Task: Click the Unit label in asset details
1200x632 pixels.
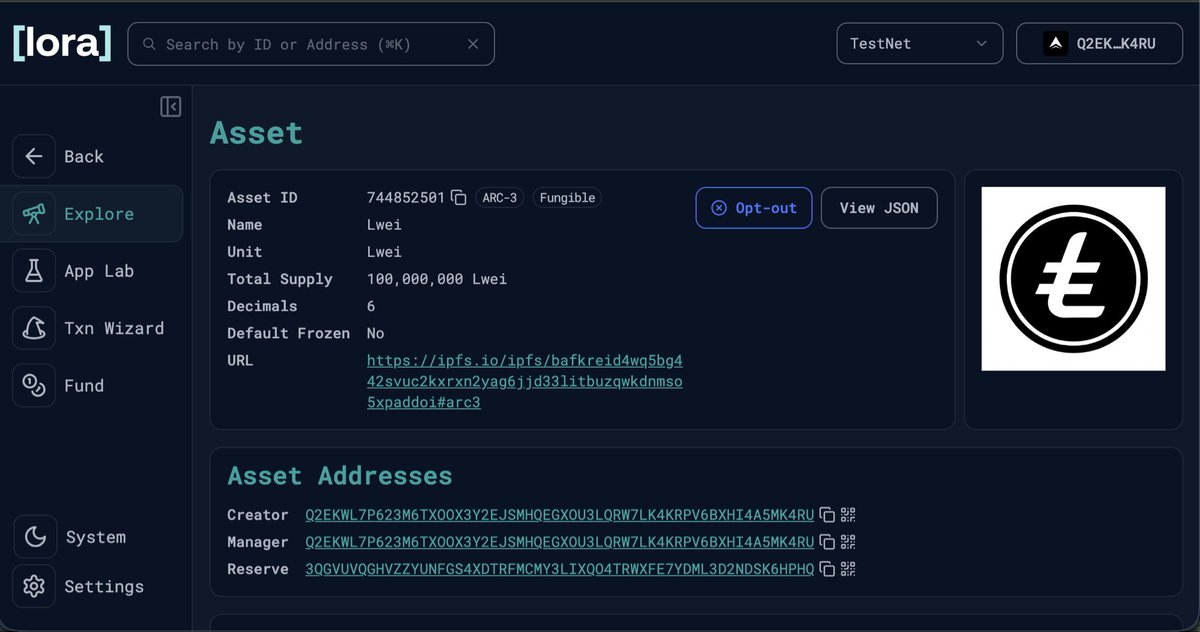Action: click(x=245, y=252)
